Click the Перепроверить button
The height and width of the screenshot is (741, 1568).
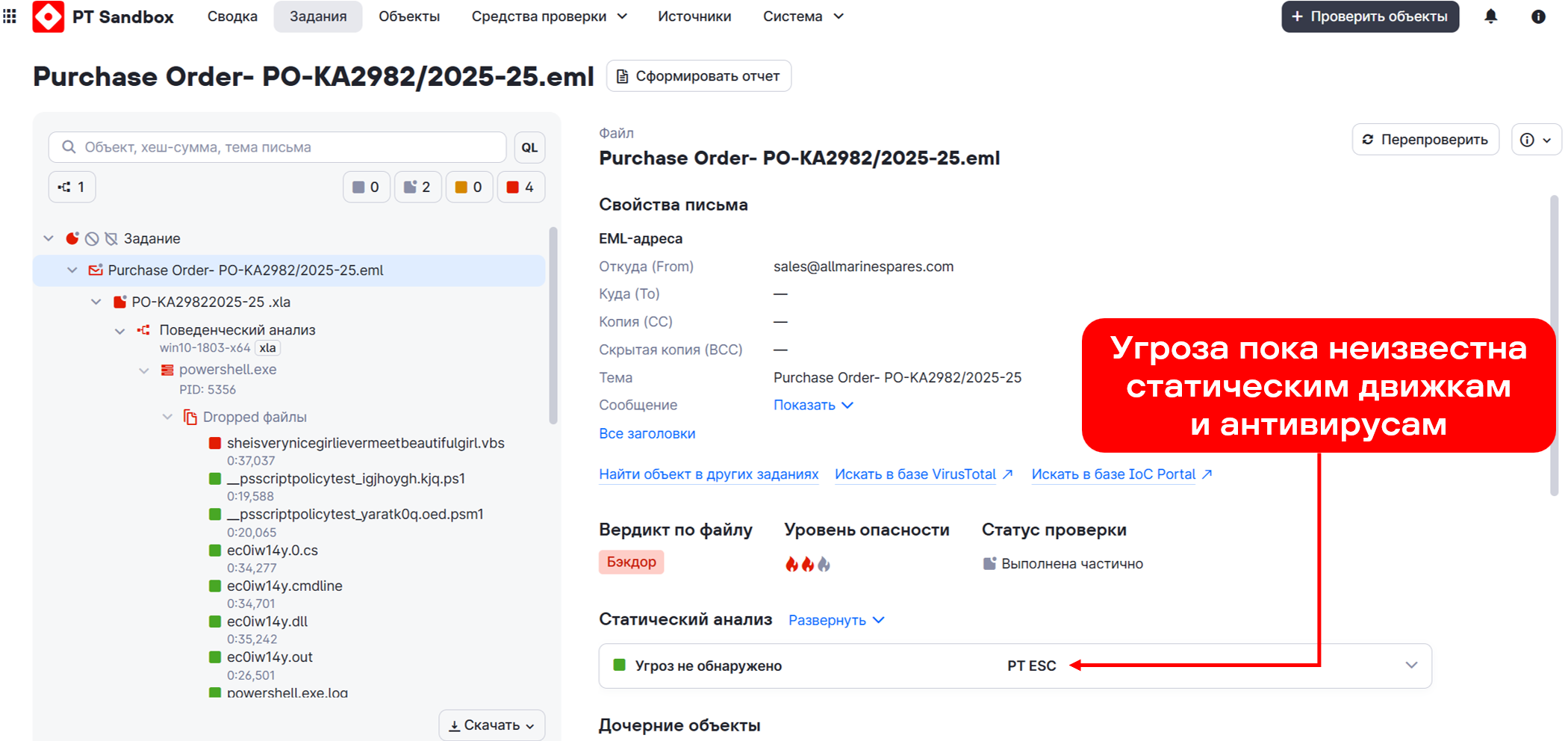pyautogui.click(x=1425, y=140)
